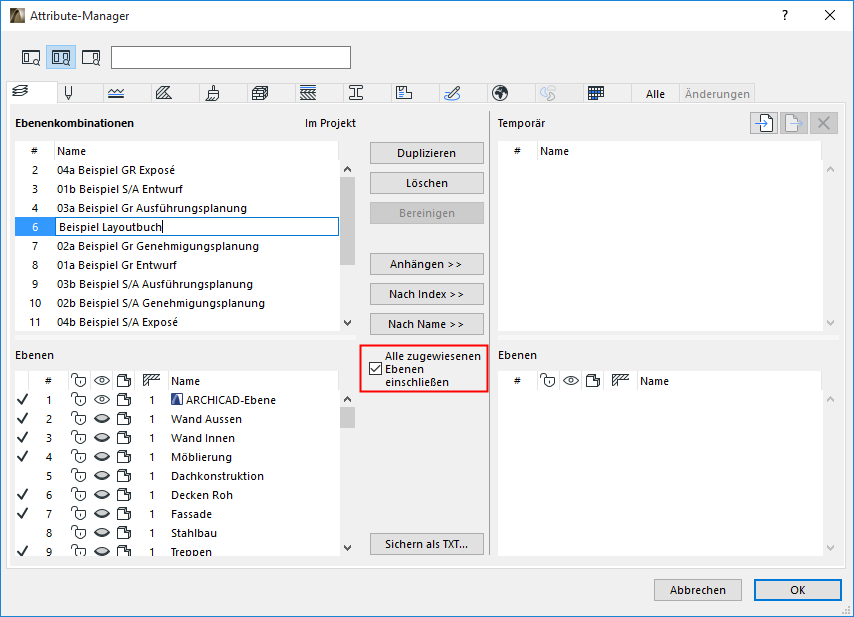Click the Bereinigen button
This screenshot has width=854, height=617.
tap(426, 213)
